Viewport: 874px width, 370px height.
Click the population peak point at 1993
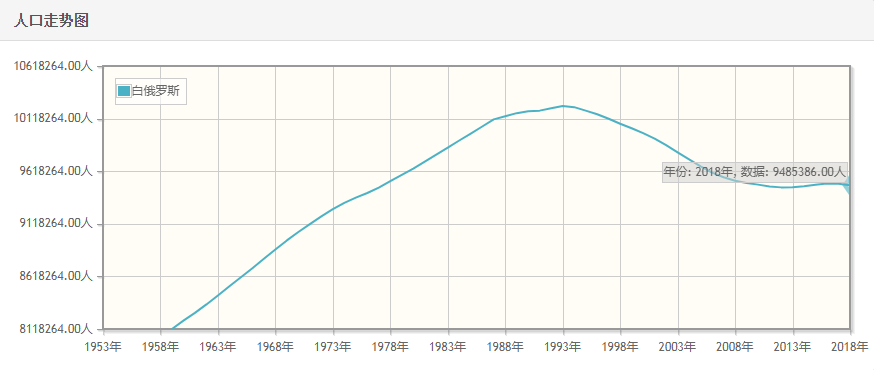pyautogui.click(x=563, y=105)
